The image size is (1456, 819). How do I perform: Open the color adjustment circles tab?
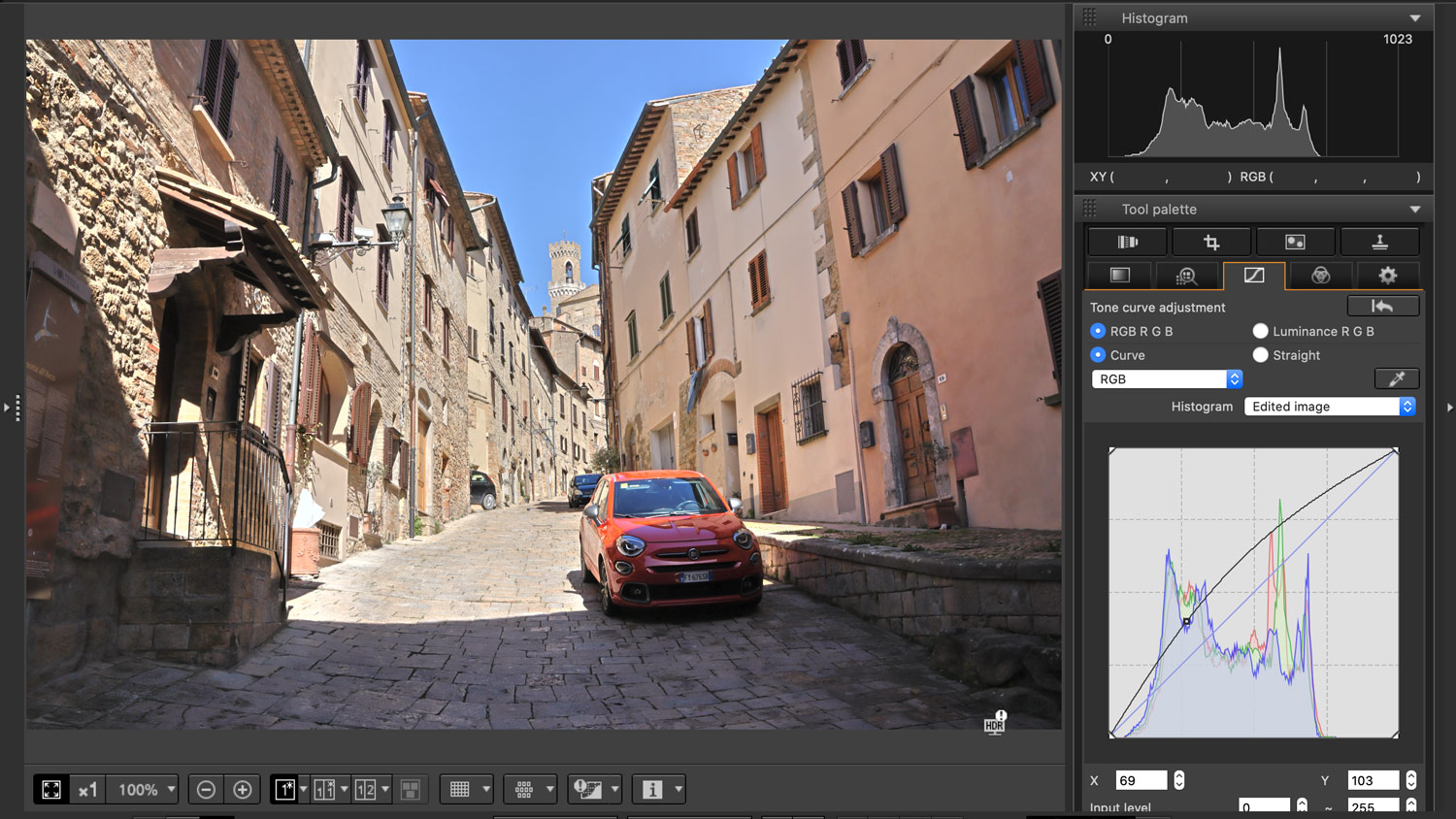click(1320, 276)
